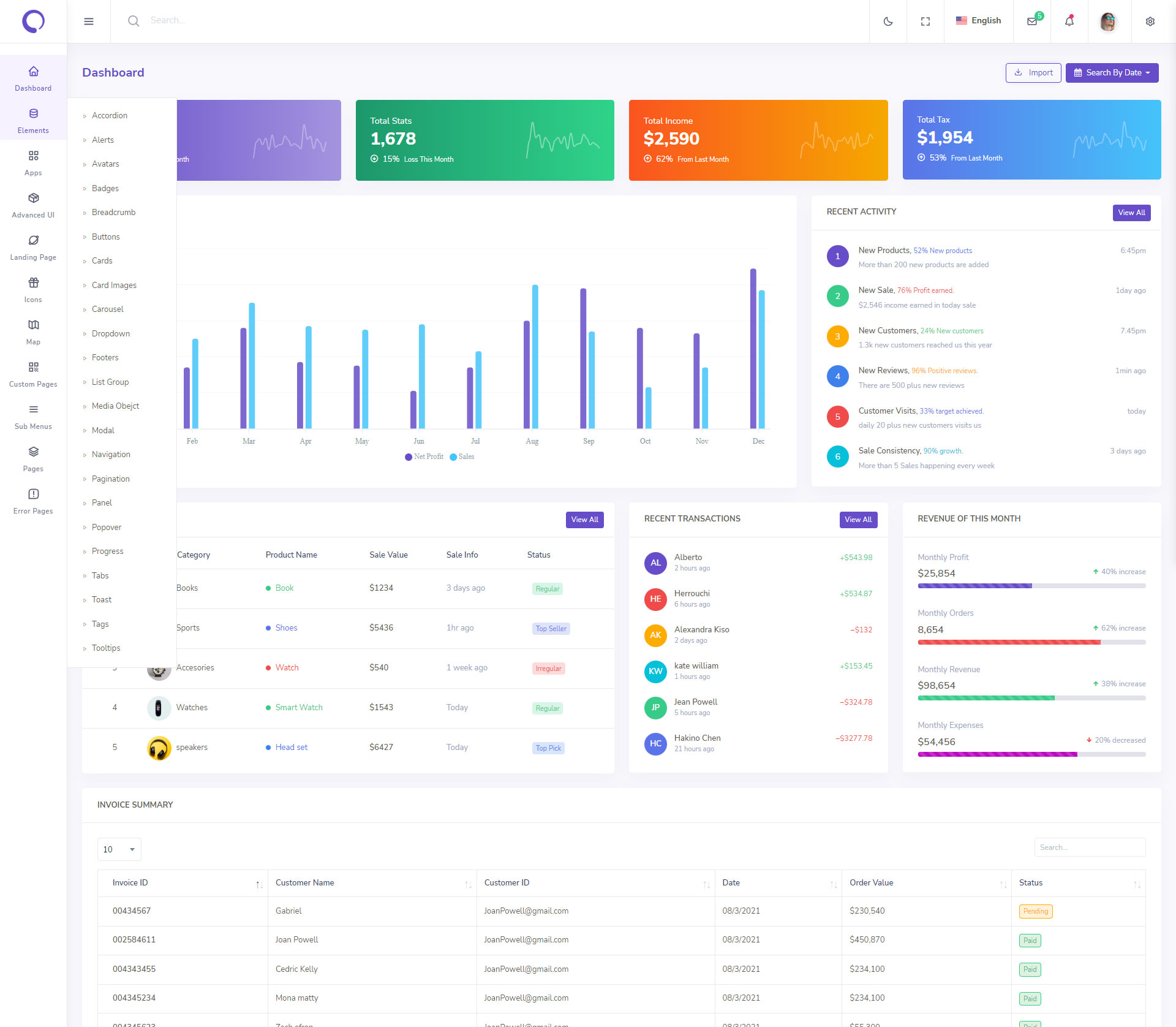Select Carousel from Elements submenu
The image size is (1176, 1027).
108,309
